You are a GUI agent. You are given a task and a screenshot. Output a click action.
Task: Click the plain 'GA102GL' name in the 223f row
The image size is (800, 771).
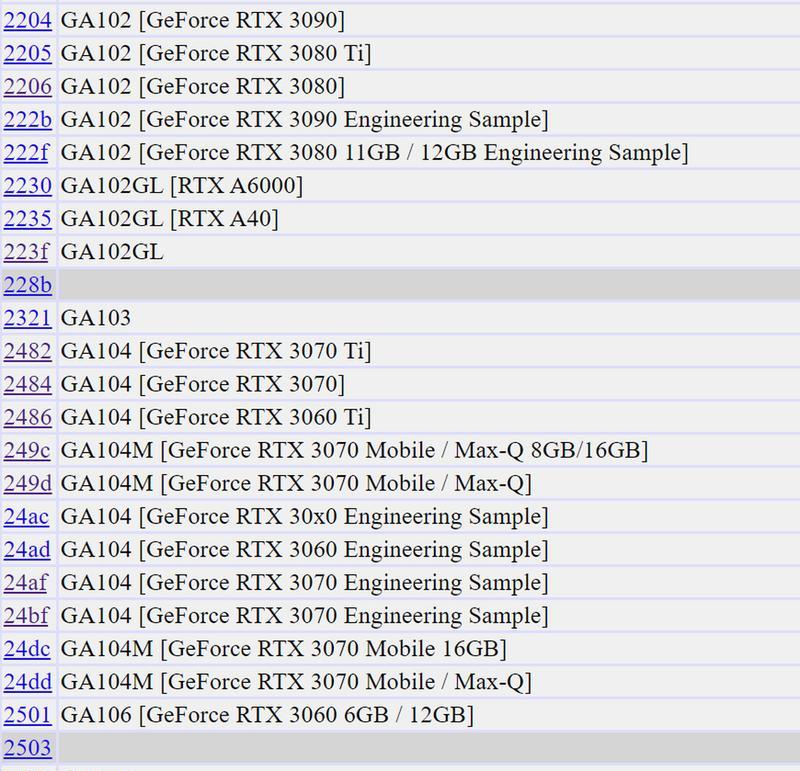pos(112,252)
